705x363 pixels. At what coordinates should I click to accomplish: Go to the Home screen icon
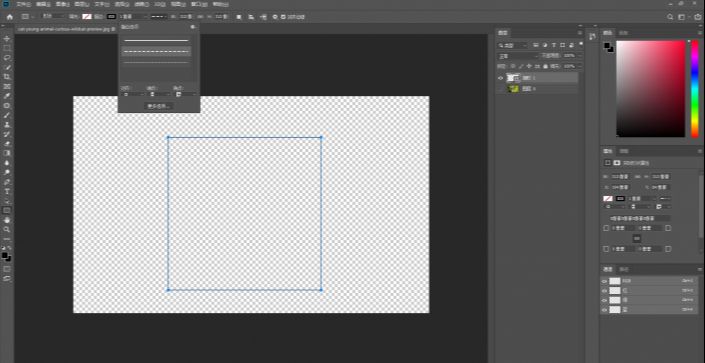coord(9,17)
